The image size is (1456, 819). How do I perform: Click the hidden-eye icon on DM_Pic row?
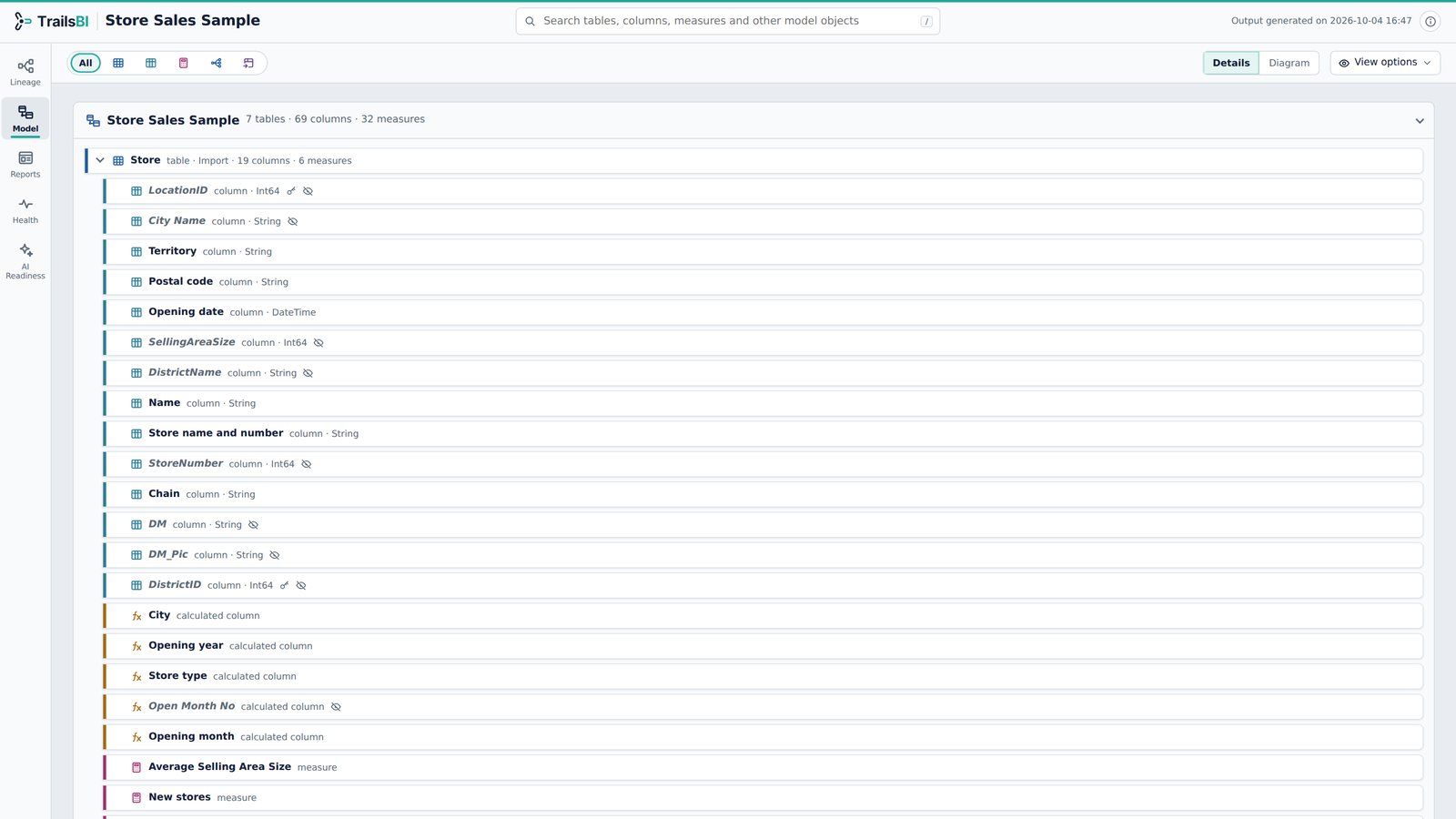(x=275, y=555)
